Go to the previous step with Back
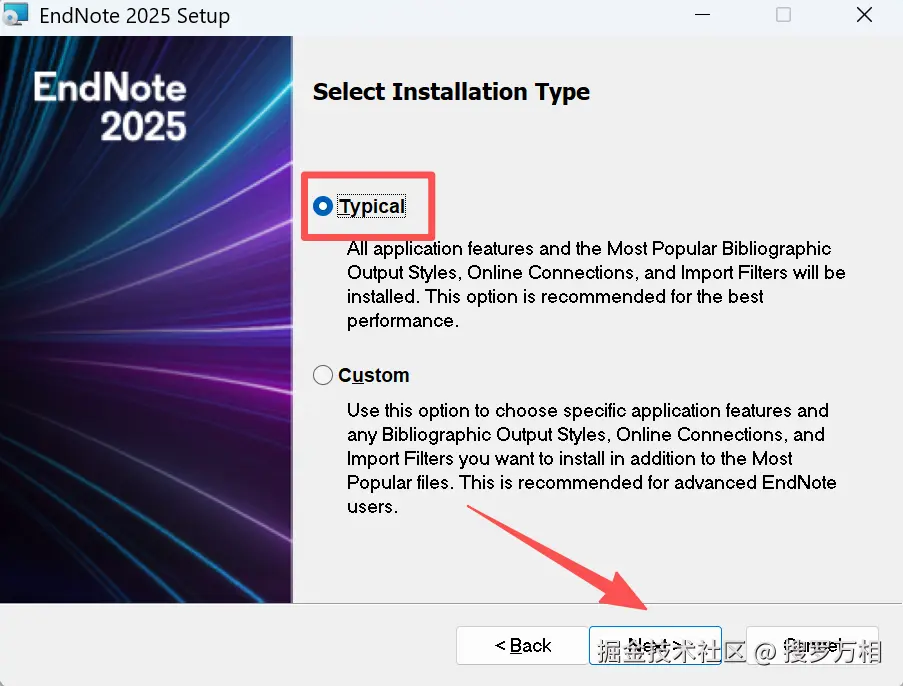This screenshot has height=686, width=903. (x=522, y=645)
